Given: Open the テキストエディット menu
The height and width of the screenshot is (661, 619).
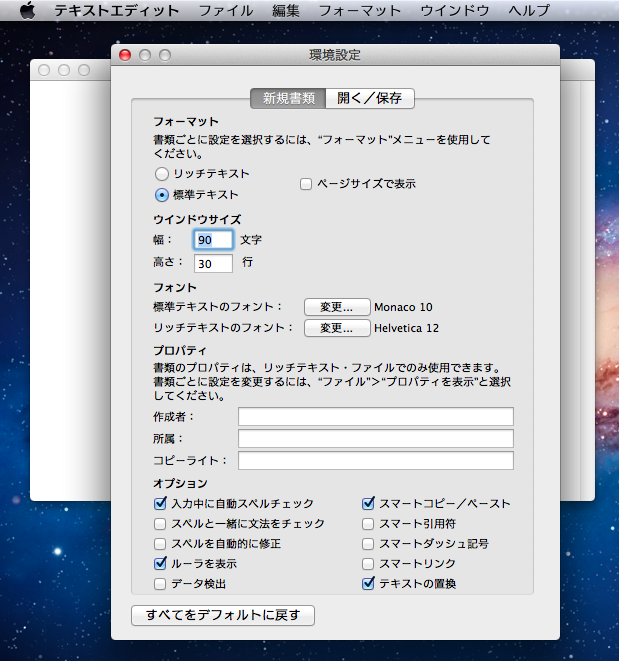Looking at the screenshot, I should (116, 10).
